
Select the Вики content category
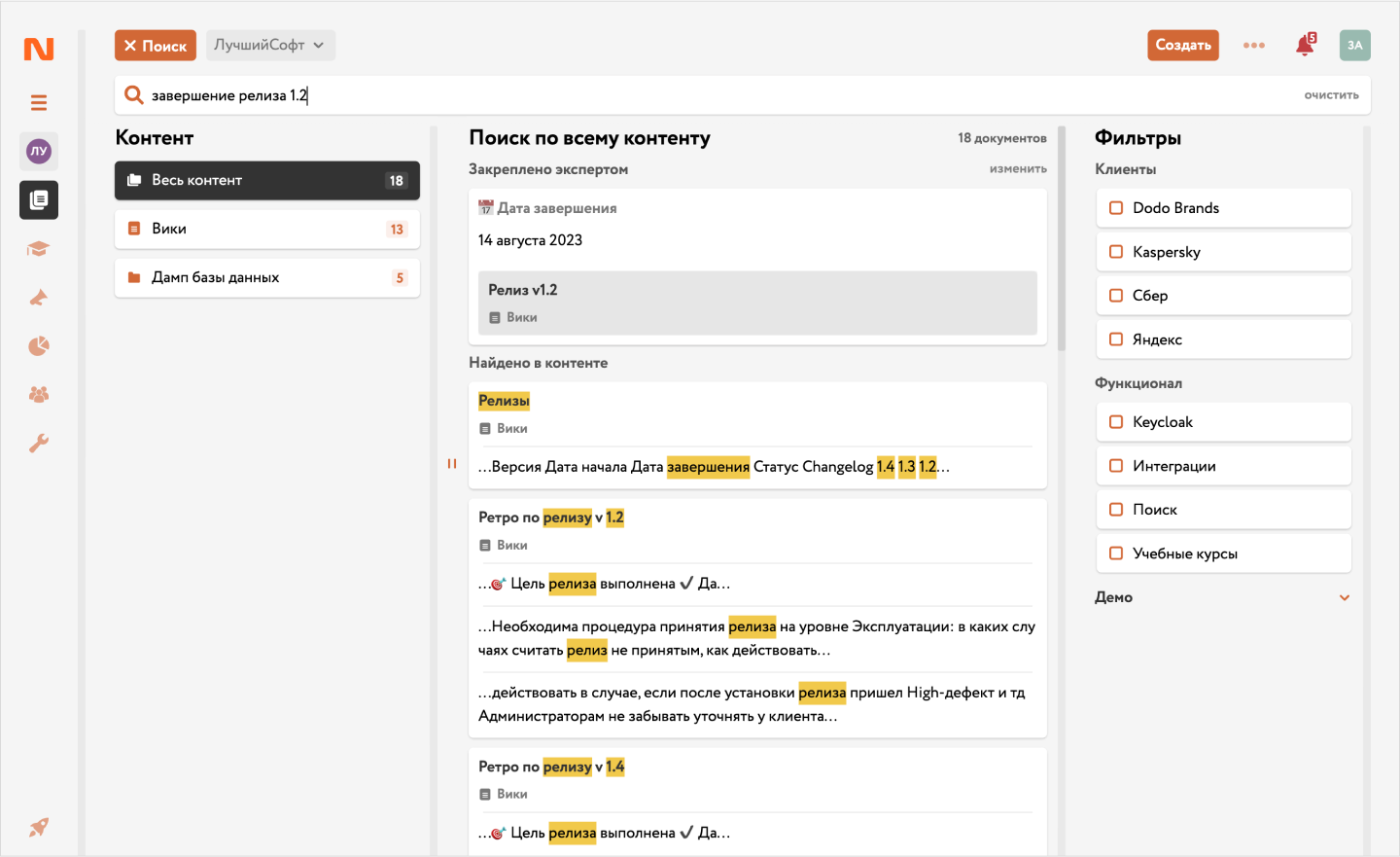(x=267, y=230)
